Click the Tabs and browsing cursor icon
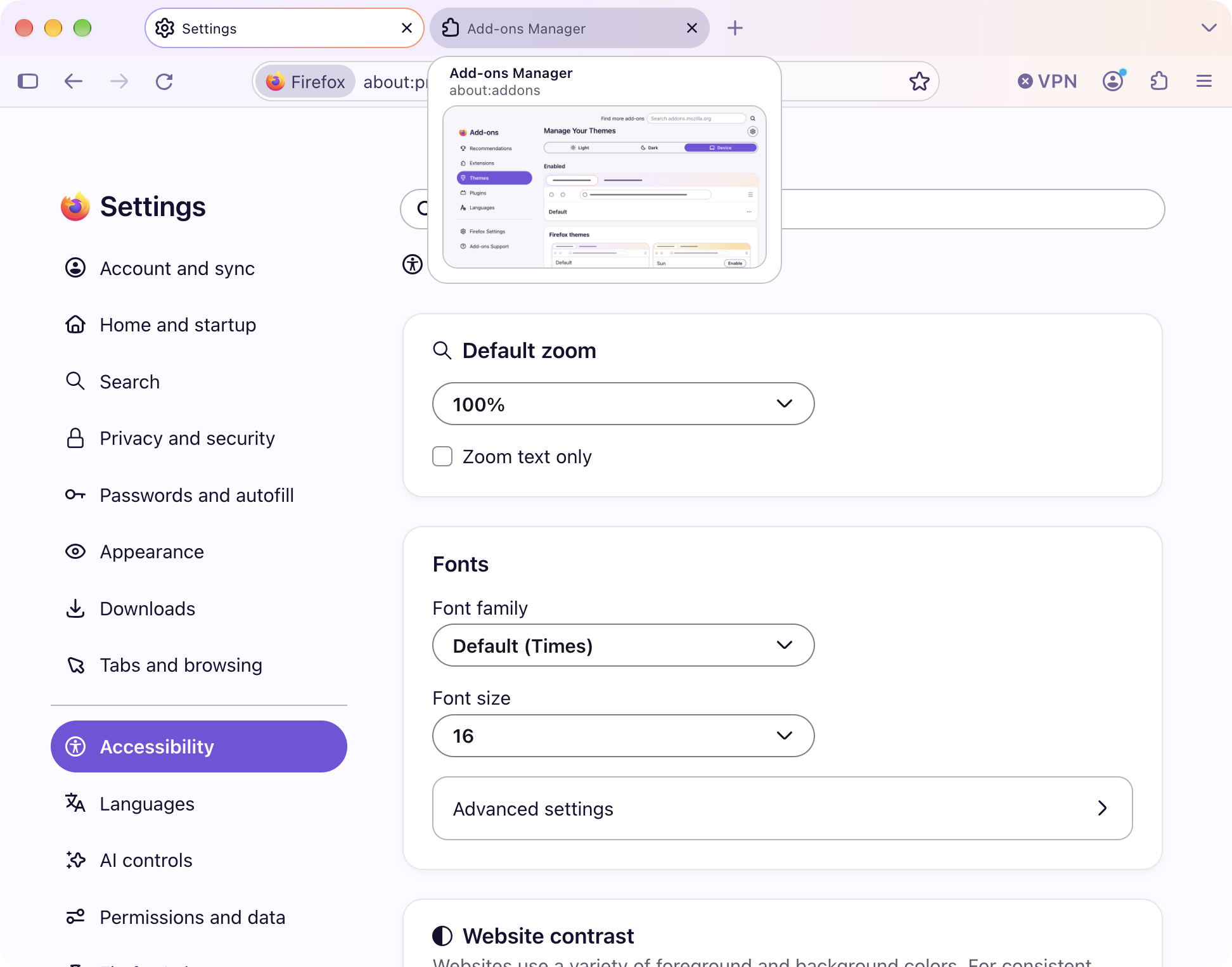This screenshot has width=1232, height=967. [x=76, y=665]
